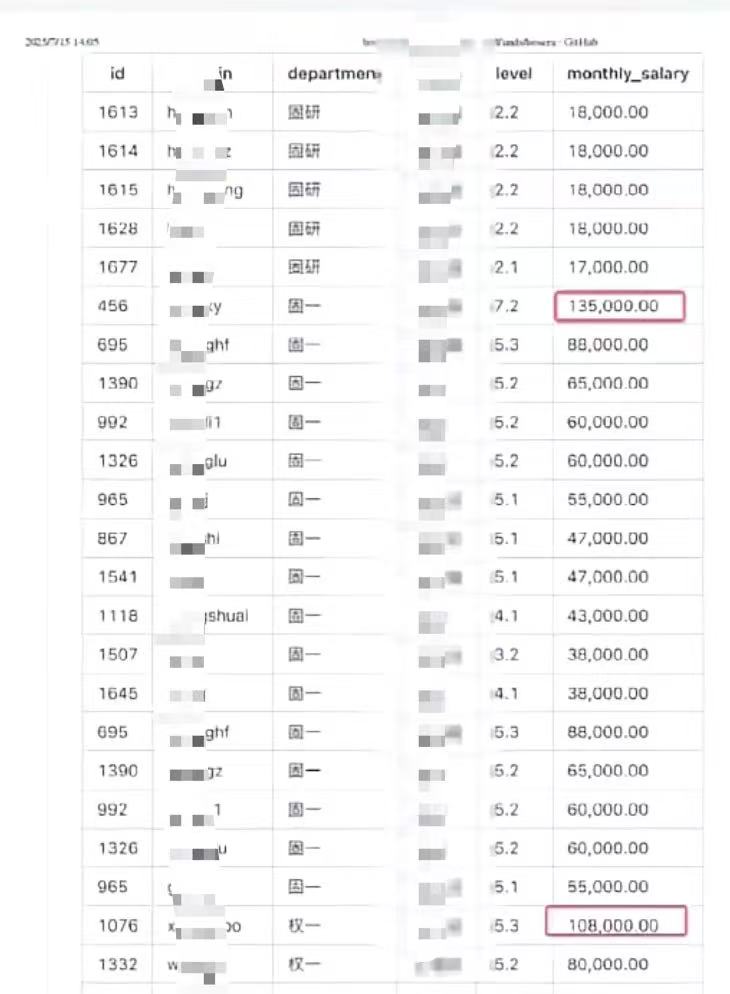730x994 pixels.
Task: Click the id cell 1076
Action: click(118, 926)
